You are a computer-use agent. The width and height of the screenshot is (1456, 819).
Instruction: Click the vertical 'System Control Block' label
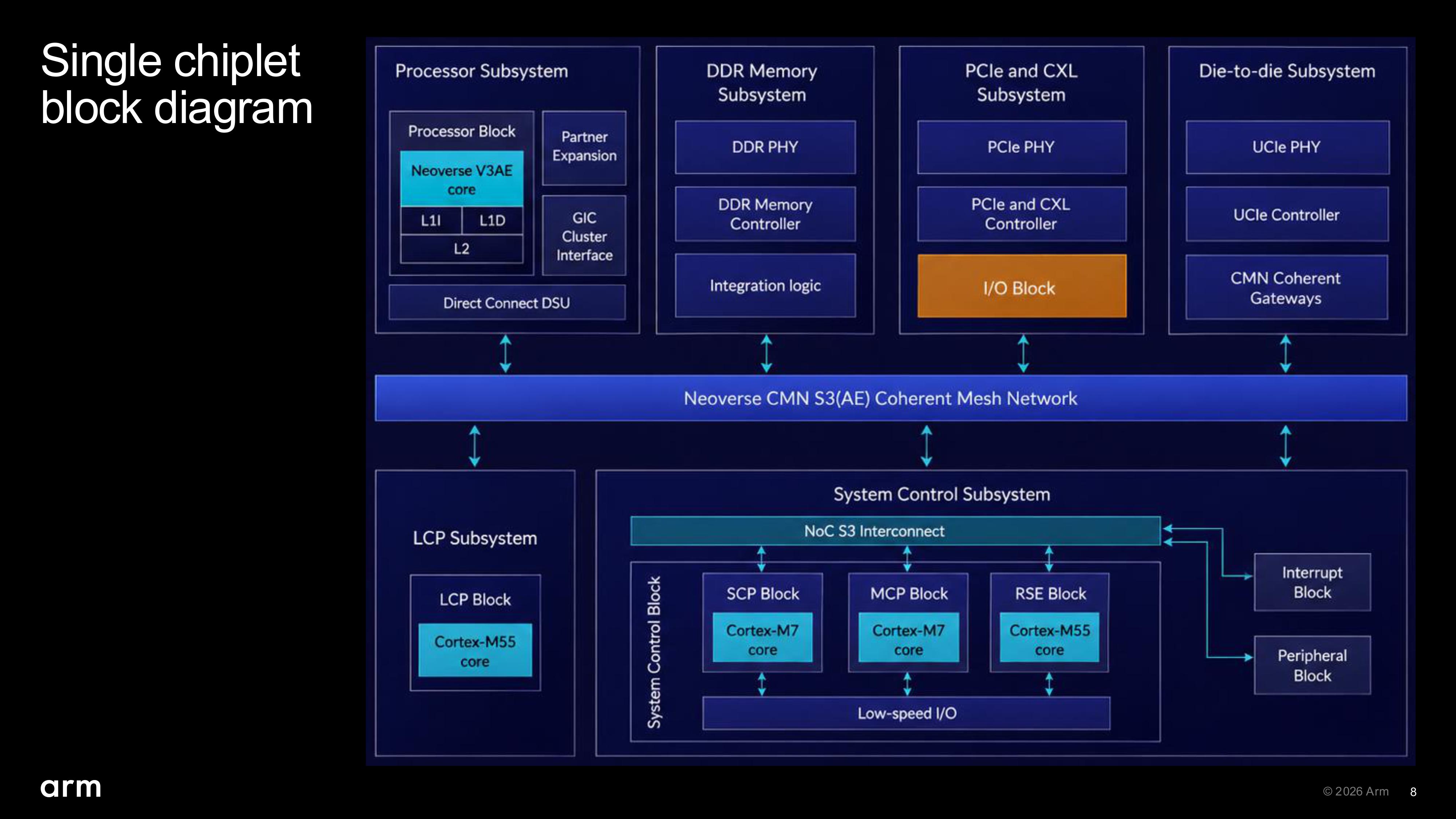click(x=654, y=652)
